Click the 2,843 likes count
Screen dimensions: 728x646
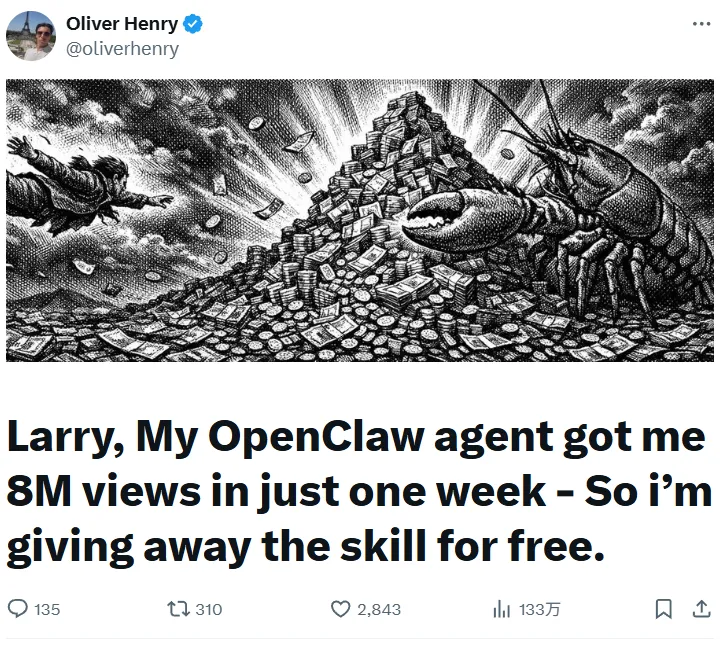[379, 609]
